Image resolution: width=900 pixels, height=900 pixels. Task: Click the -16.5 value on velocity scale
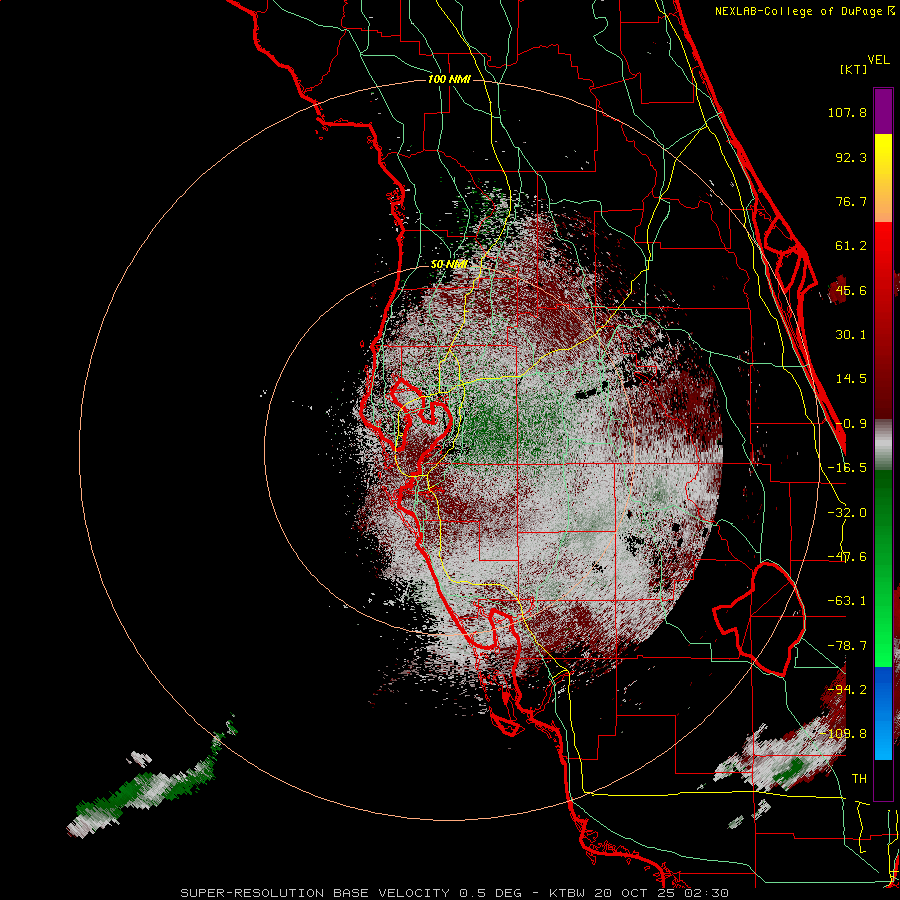point(847,468)
